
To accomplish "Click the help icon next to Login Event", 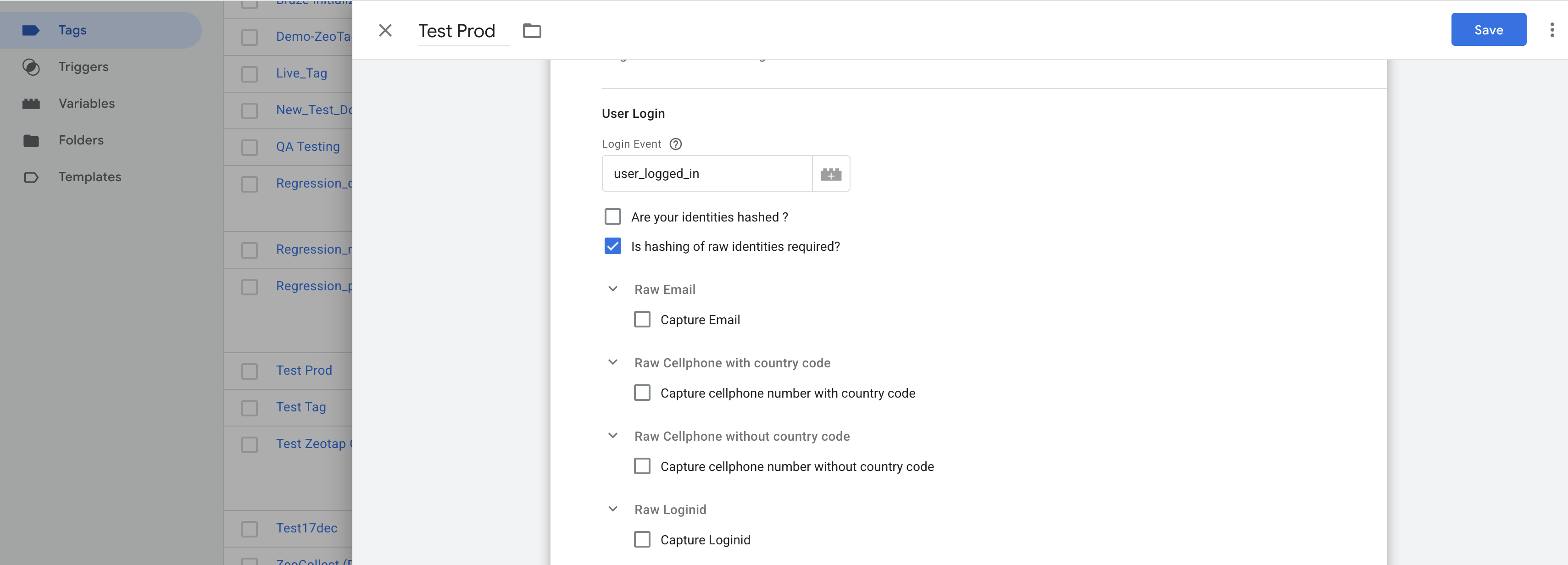I will [676, 144].
